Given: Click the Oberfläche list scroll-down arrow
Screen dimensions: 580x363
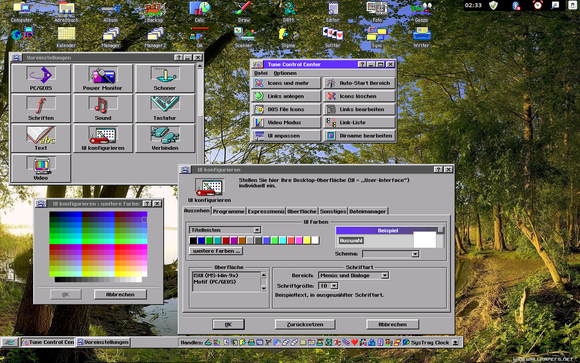Looking at the screenshot, I should (x=263, y=288).
